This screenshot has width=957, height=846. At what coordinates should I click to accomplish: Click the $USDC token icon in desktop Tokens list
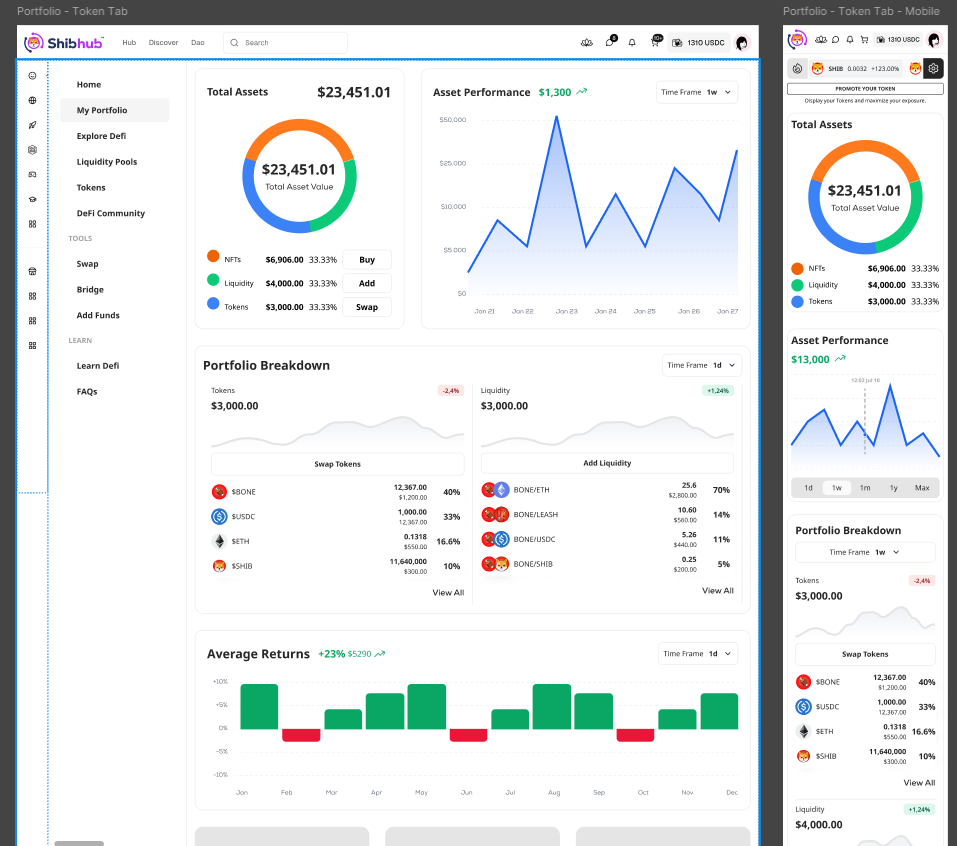click(219, 516)
